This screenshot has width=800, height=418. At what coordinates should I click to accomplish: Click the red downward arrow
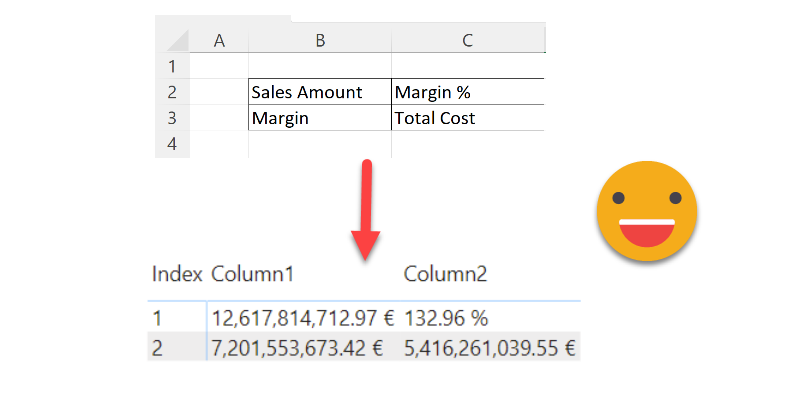coord(367,210)
